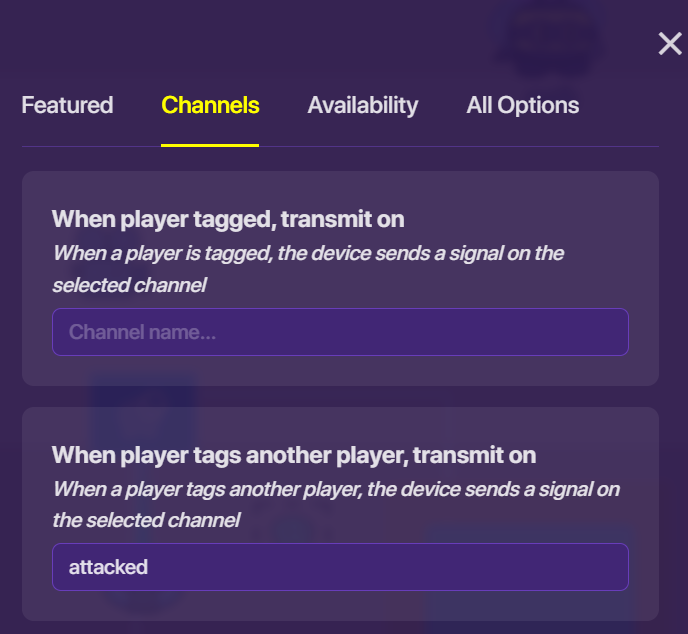
Task: Open the All Options tab
Action: click(522, 105)
